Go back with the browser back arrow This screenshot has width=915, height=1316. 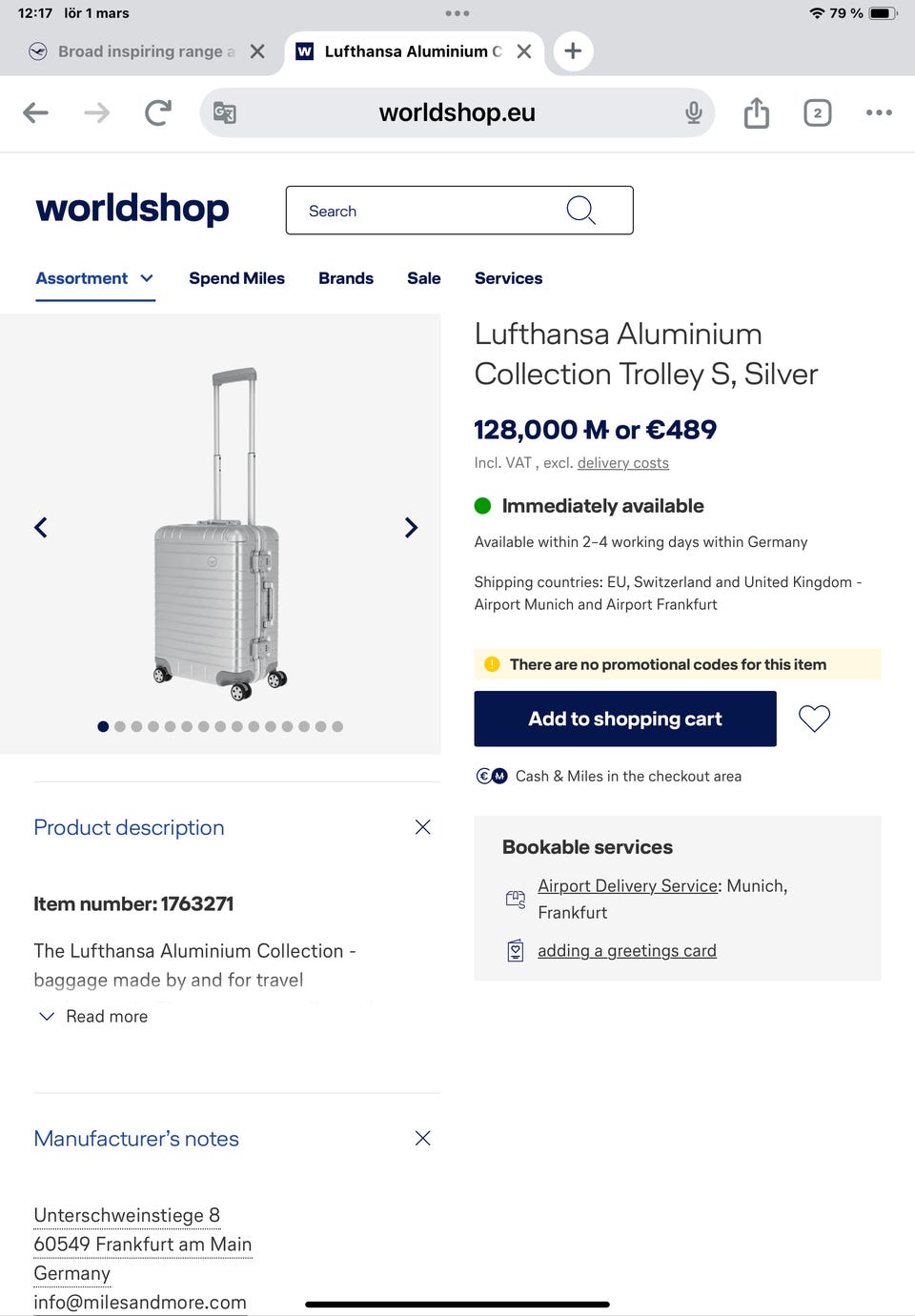click(35, 112)
